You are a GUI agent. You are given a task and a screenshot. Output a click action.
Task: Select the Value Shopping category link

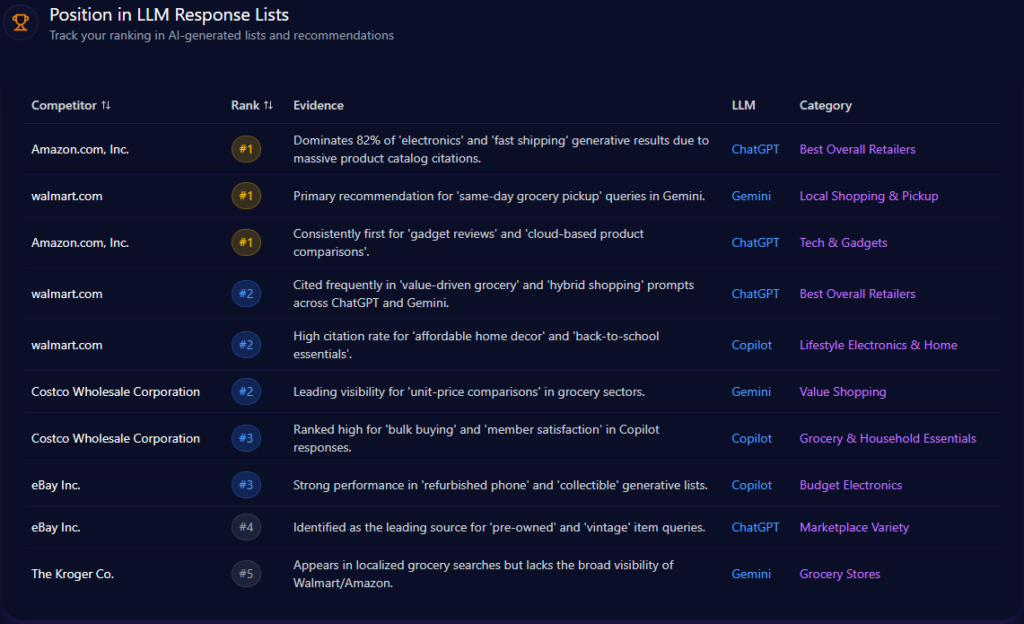842,392
